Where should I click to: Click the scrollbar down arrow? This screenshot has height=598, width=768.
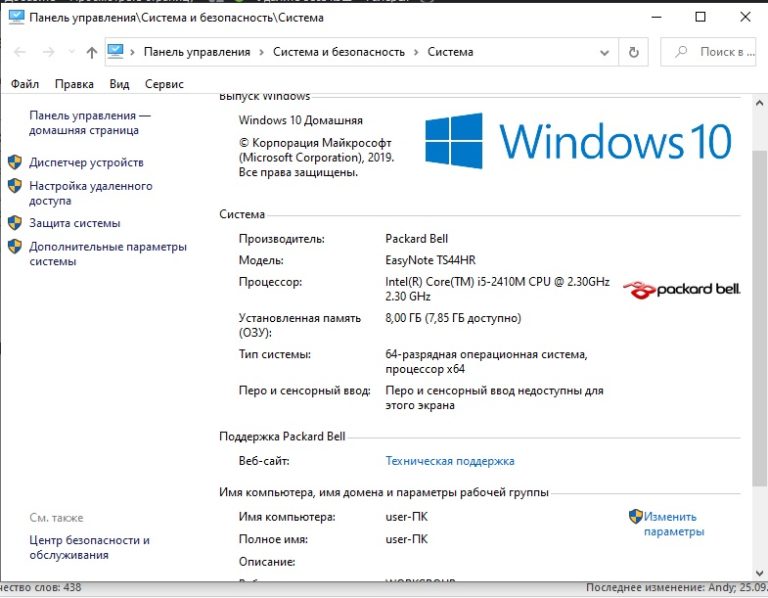[759, 573]
